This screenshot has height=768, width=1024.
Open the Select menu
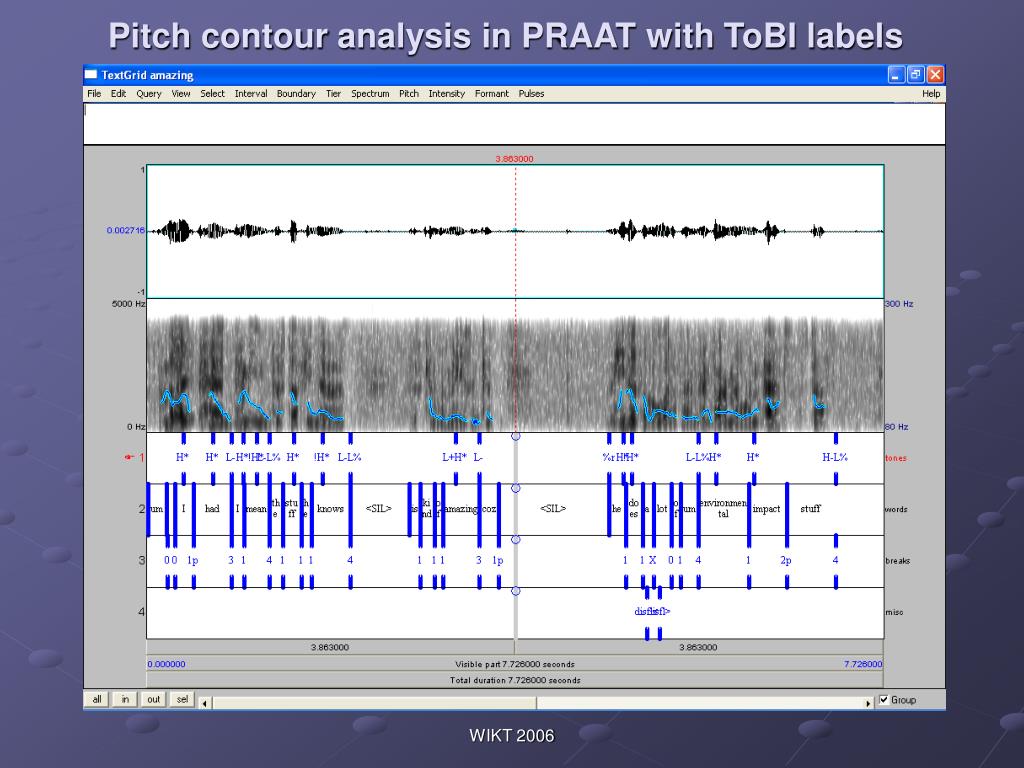click(212, 93)
